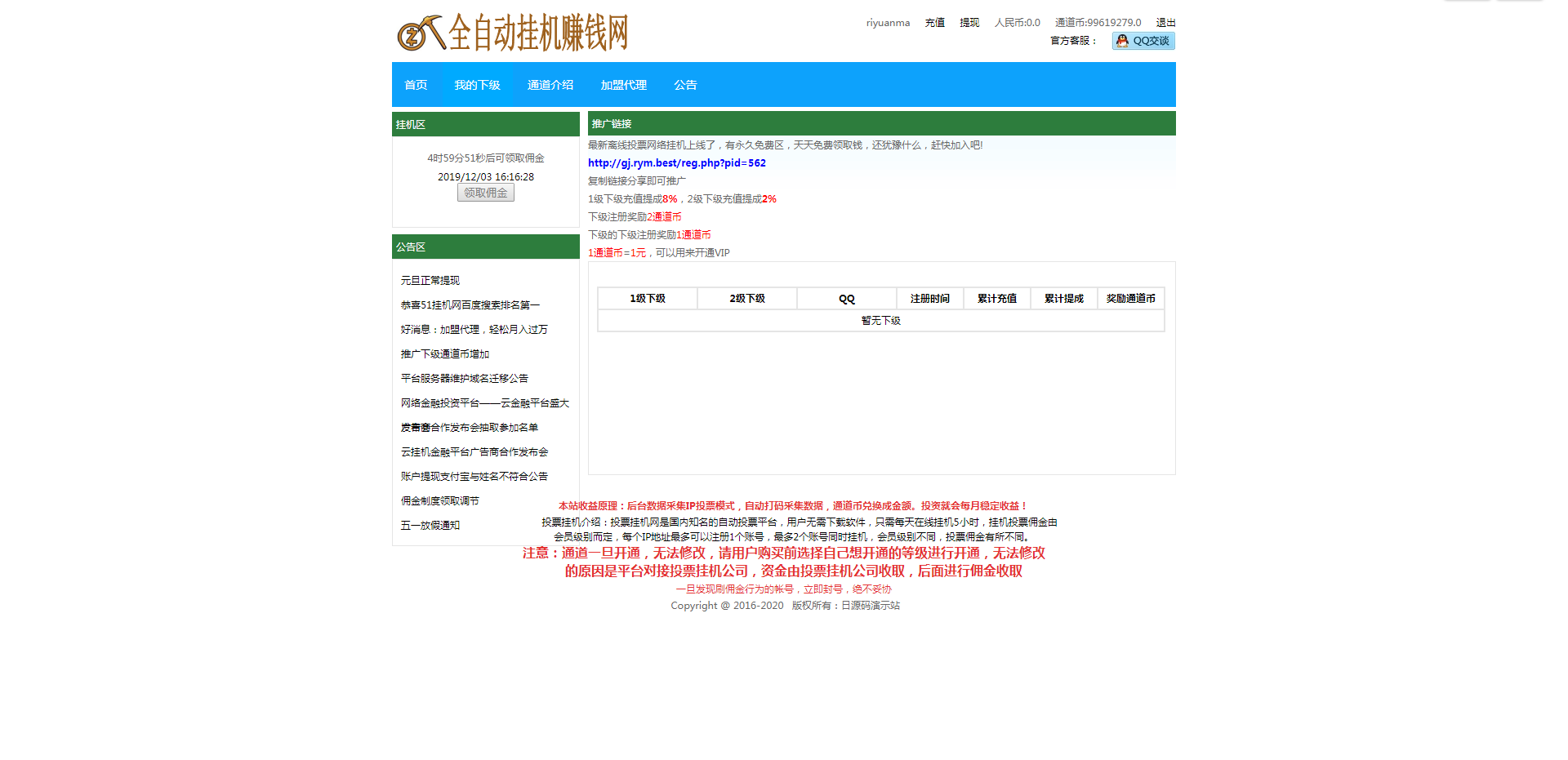This screenshot has height=760, width=1568.
Task: Click the riyuanma username link
Action: (888, 23)
